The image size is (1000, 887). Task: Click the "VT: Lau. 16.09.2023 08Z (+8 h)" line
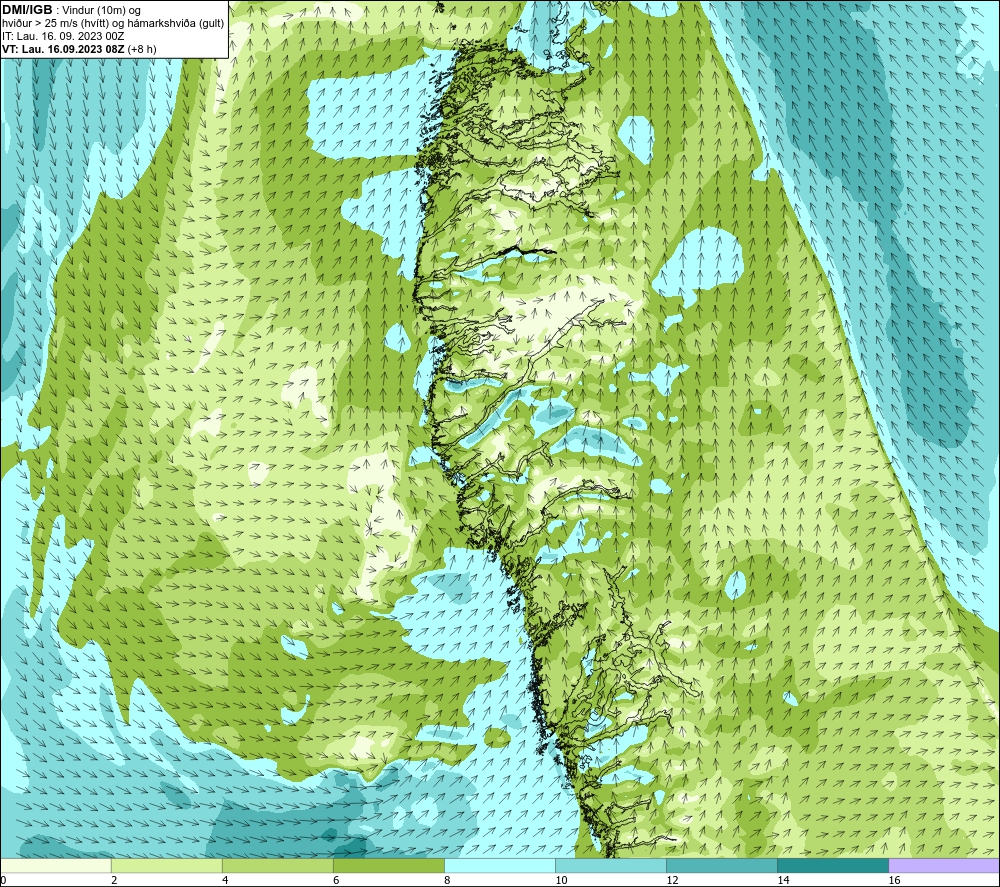pyautogui.click(x=79, y=49)
